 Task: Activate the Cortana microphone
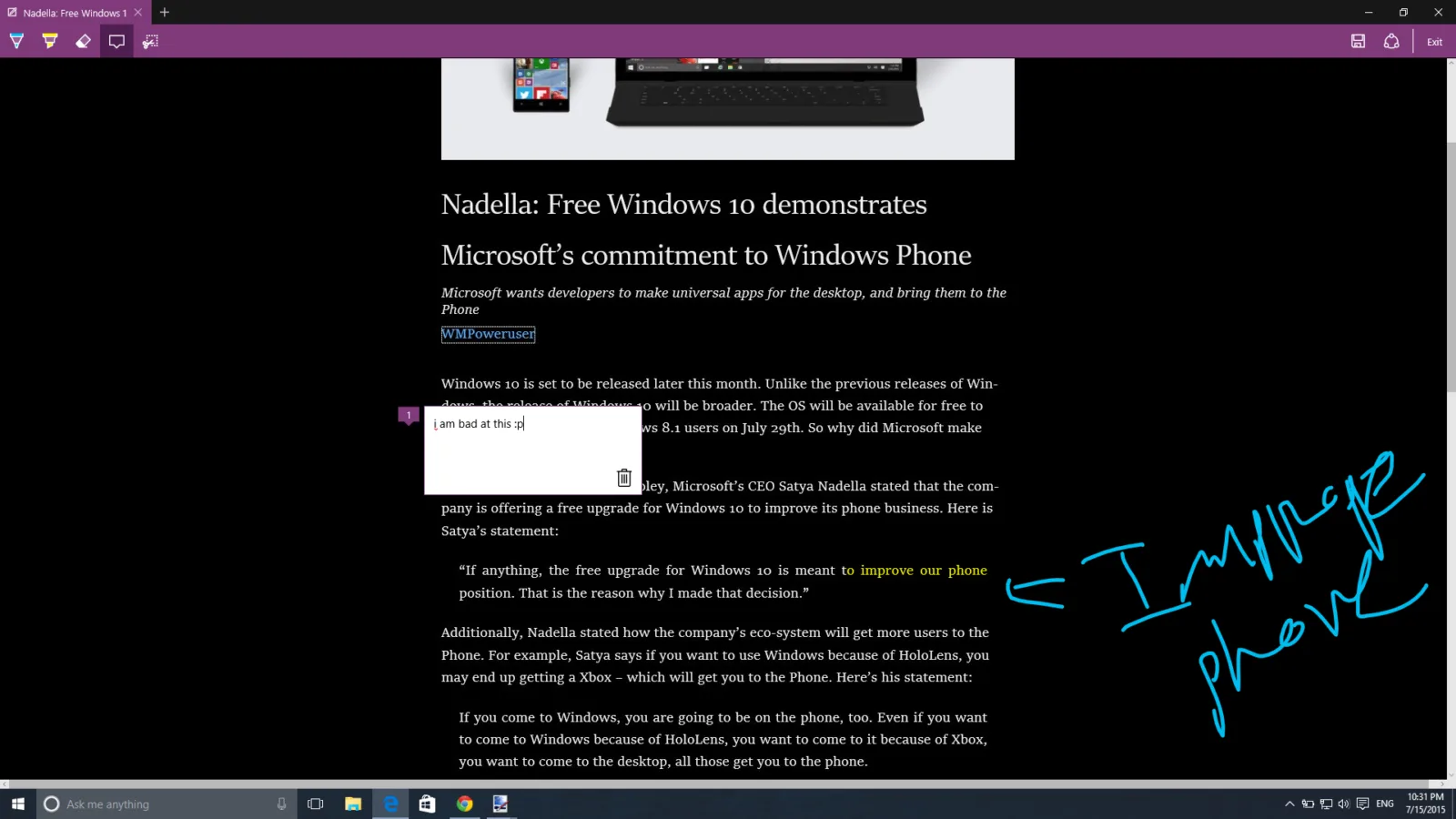coord(281,804)
